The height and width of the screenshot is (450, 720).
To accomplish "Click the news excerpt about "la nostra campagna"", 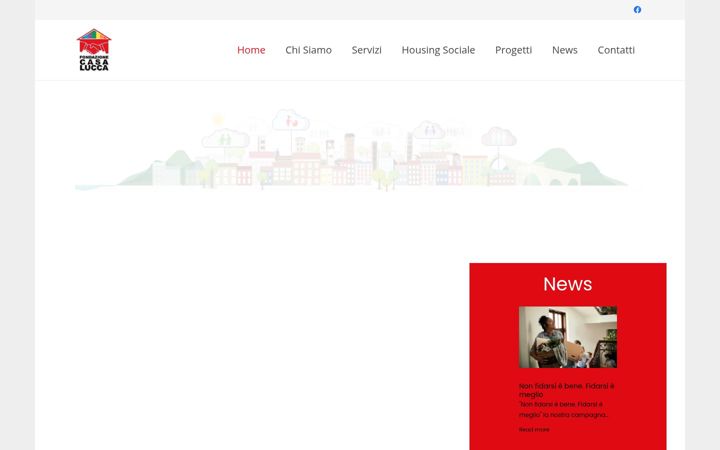I will click(x=563, y=410).
